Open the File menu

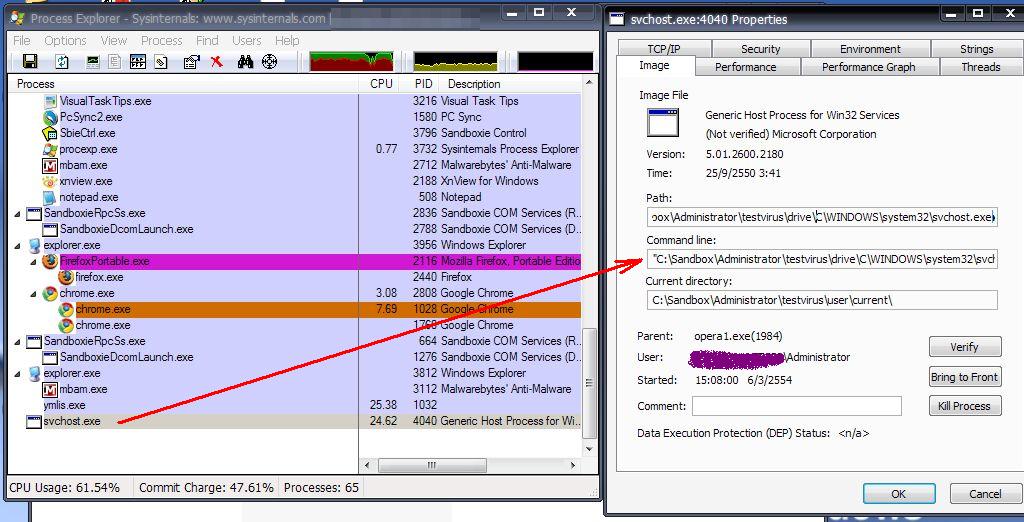[22, 41]
